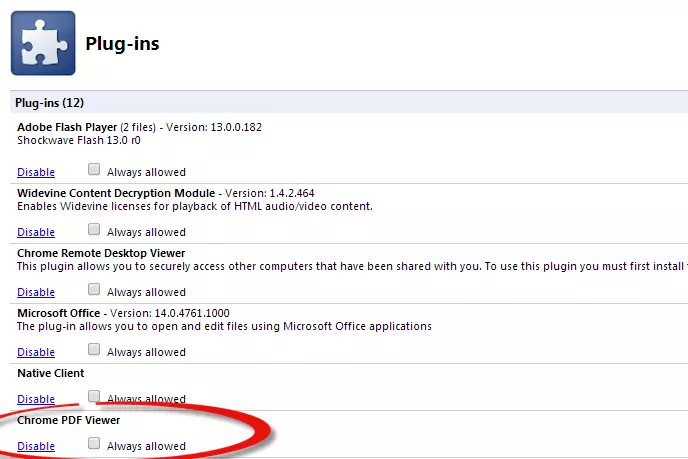The image size is (688, 459).
Task: Check Always allowed for Microsoft Office
Action: coord(94,349)
